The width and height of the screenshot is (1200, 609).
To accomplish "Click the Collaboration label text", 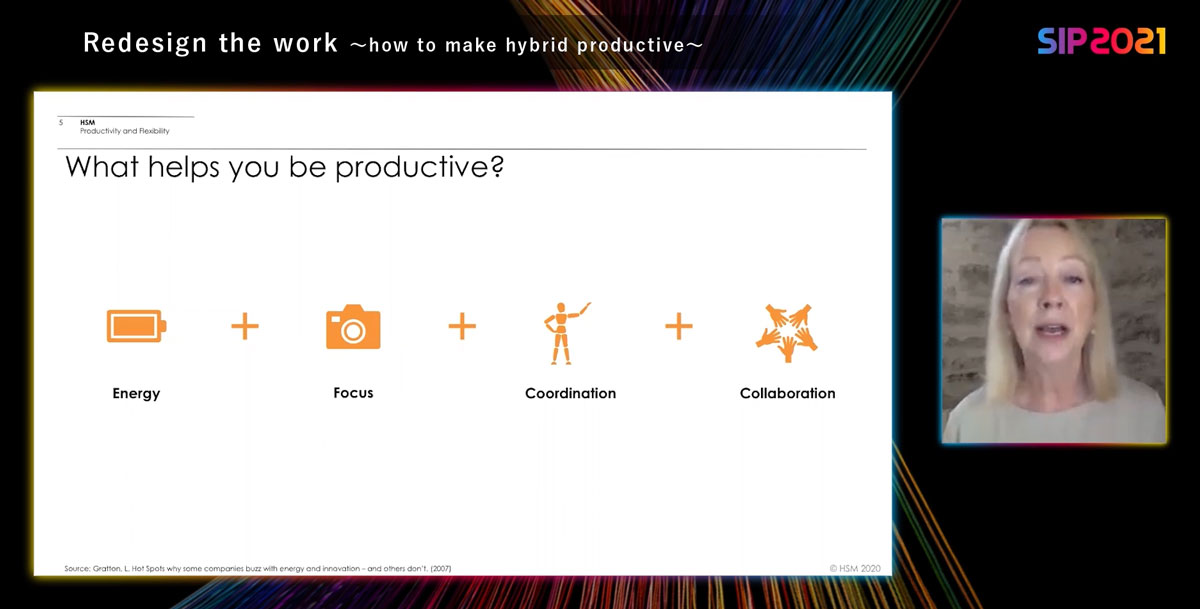I will (x=787, y=394).
